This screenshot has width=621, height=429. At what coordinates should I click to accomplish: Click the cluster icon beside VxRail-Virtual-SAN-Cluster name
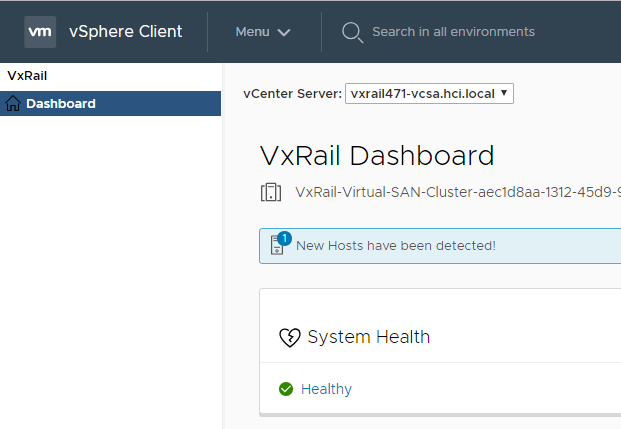(x=271, y=192)
